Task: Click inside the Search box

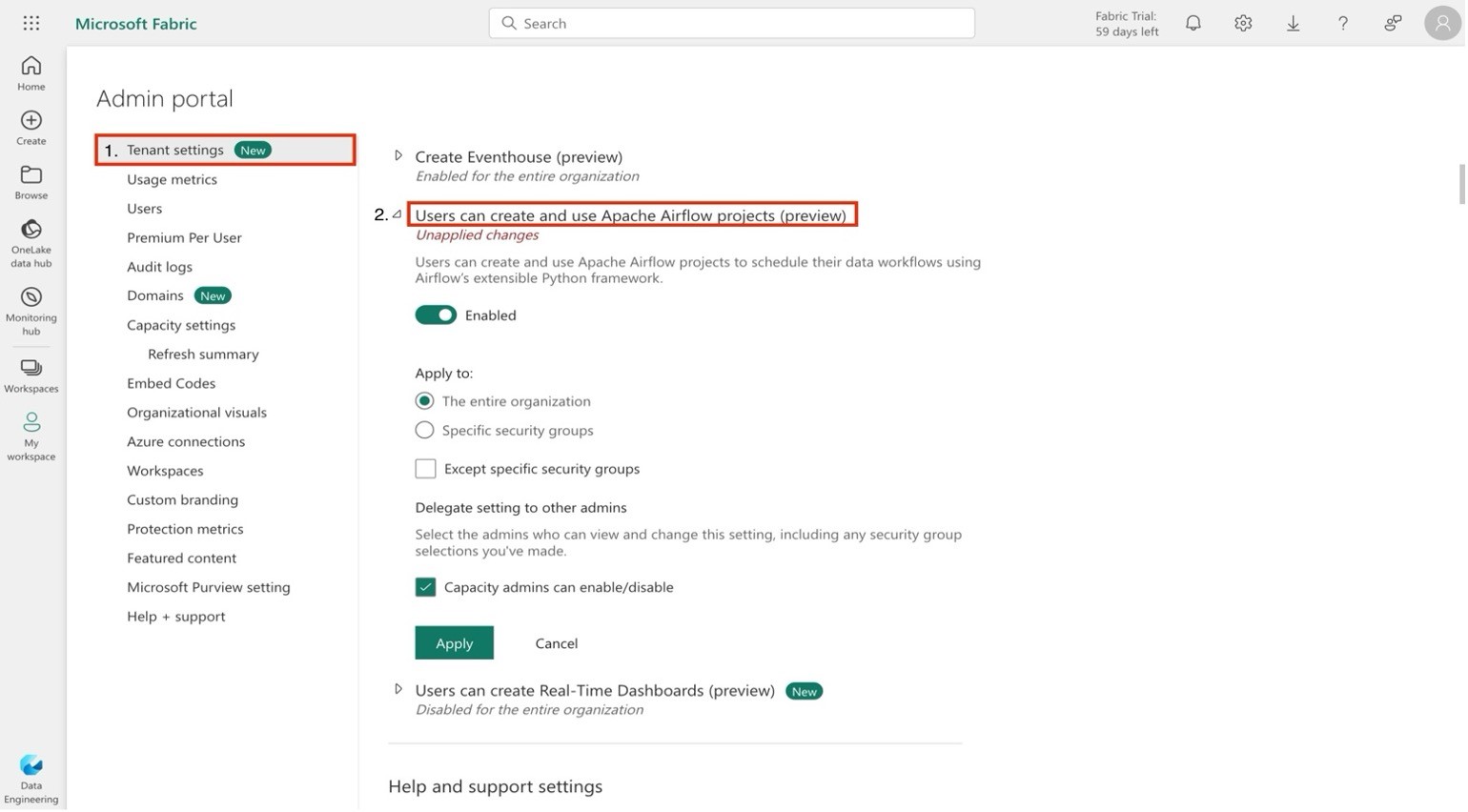Action: coord(733,23)
